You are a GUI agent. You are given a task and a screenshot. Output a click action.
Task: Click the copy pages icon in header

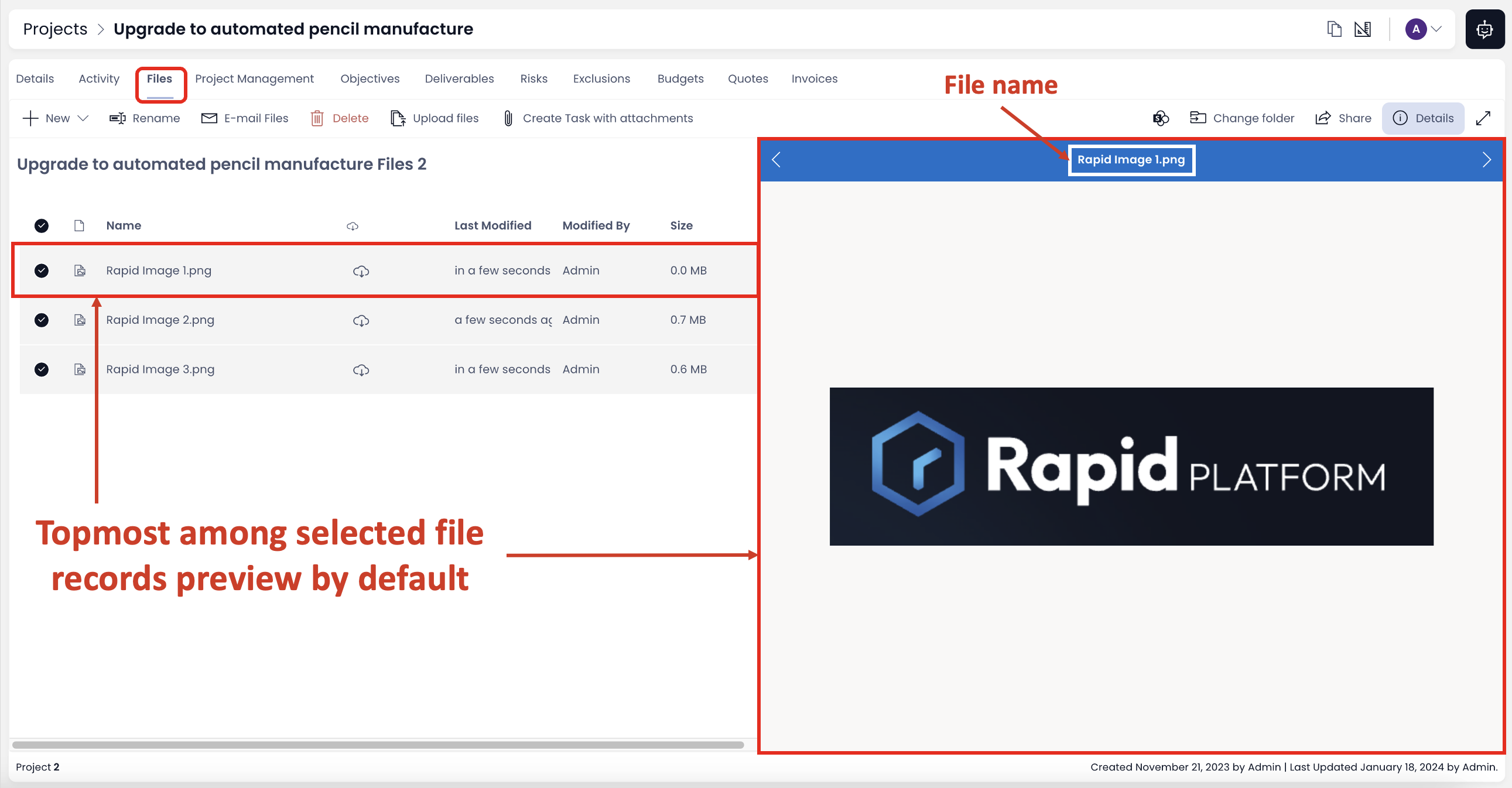(x=1333, y=29)
